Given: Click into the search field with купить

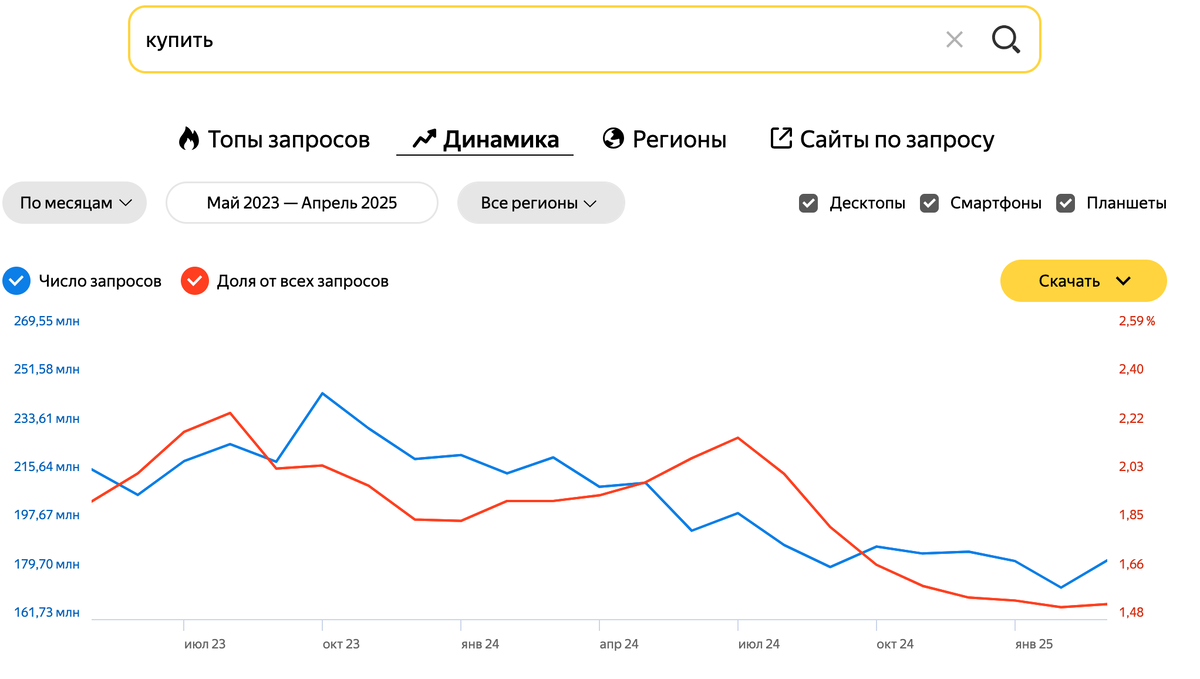Looking at the screenshot, I should point(530,40).
